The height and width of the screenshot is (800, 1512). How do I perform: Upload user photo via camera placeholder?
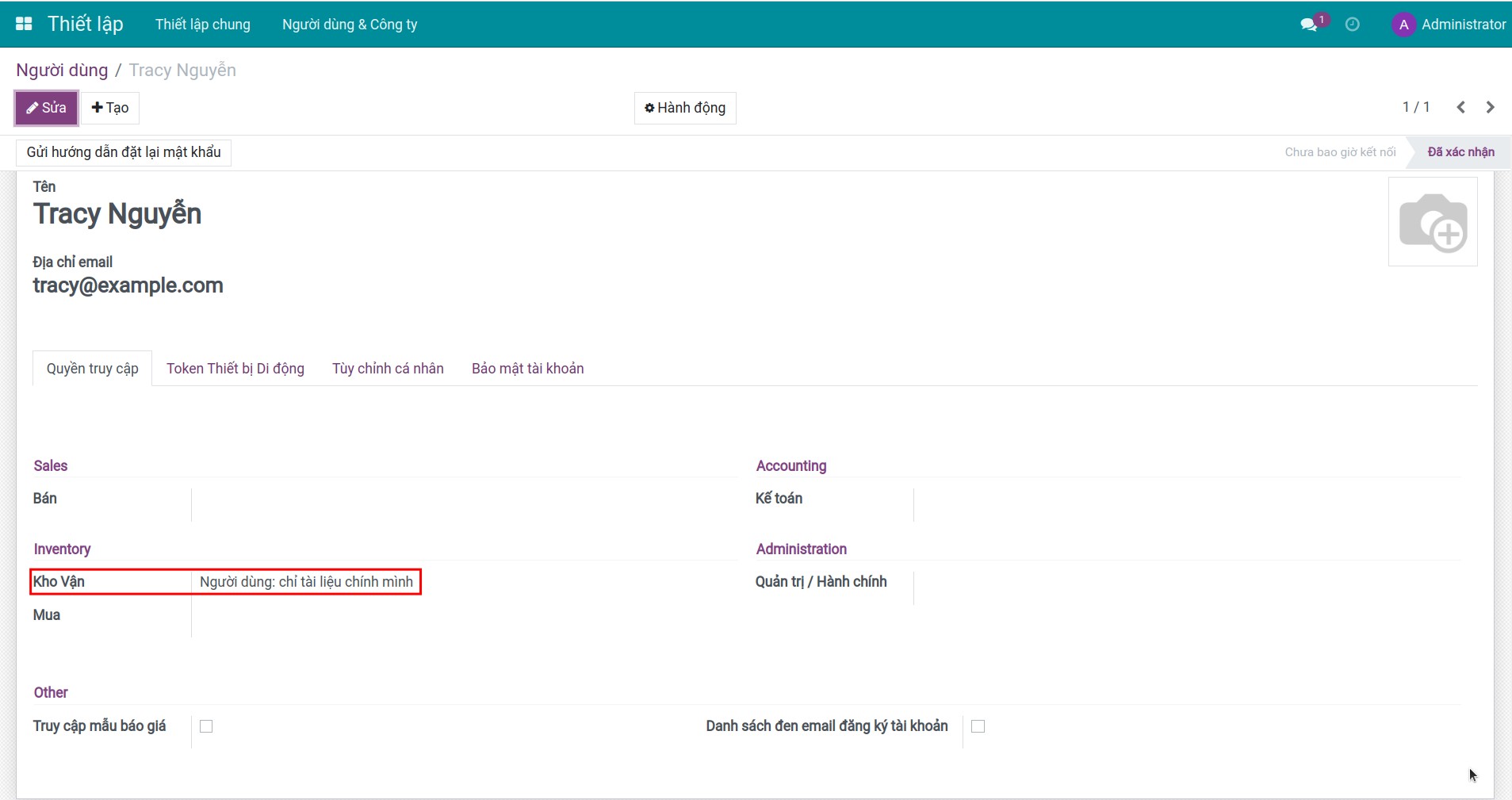[x=1432, y=222]
